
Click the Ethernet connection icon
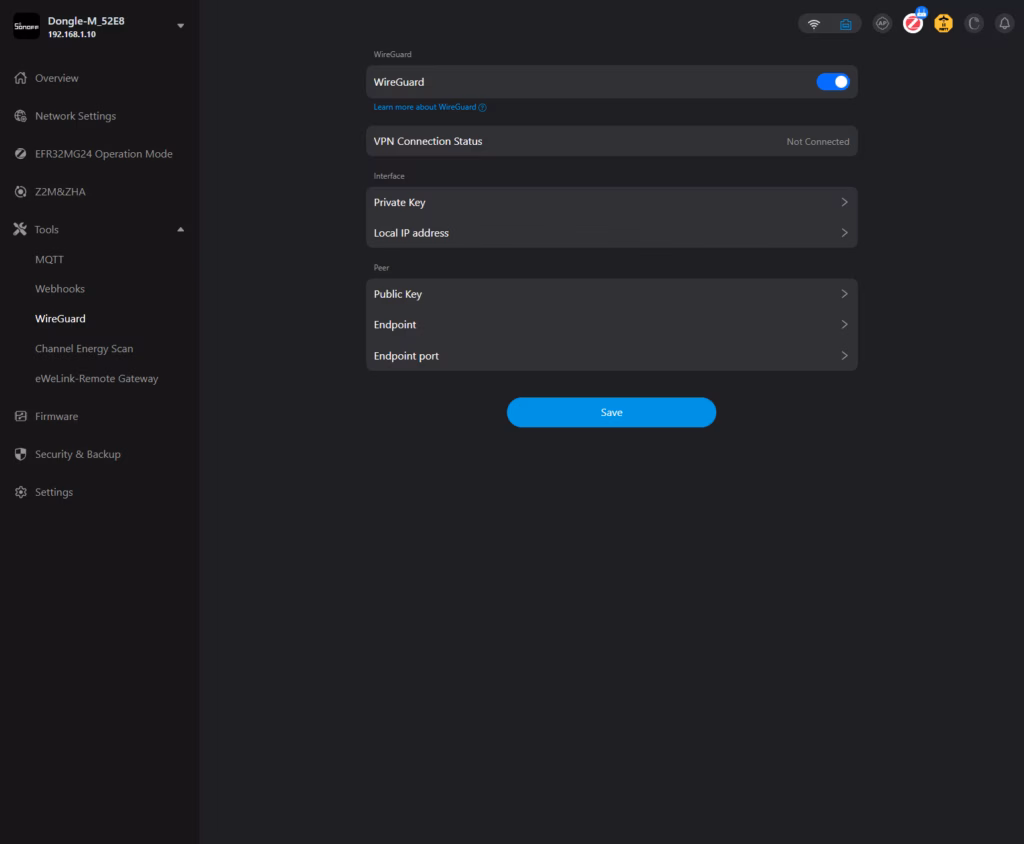click(x=846, y=24)
